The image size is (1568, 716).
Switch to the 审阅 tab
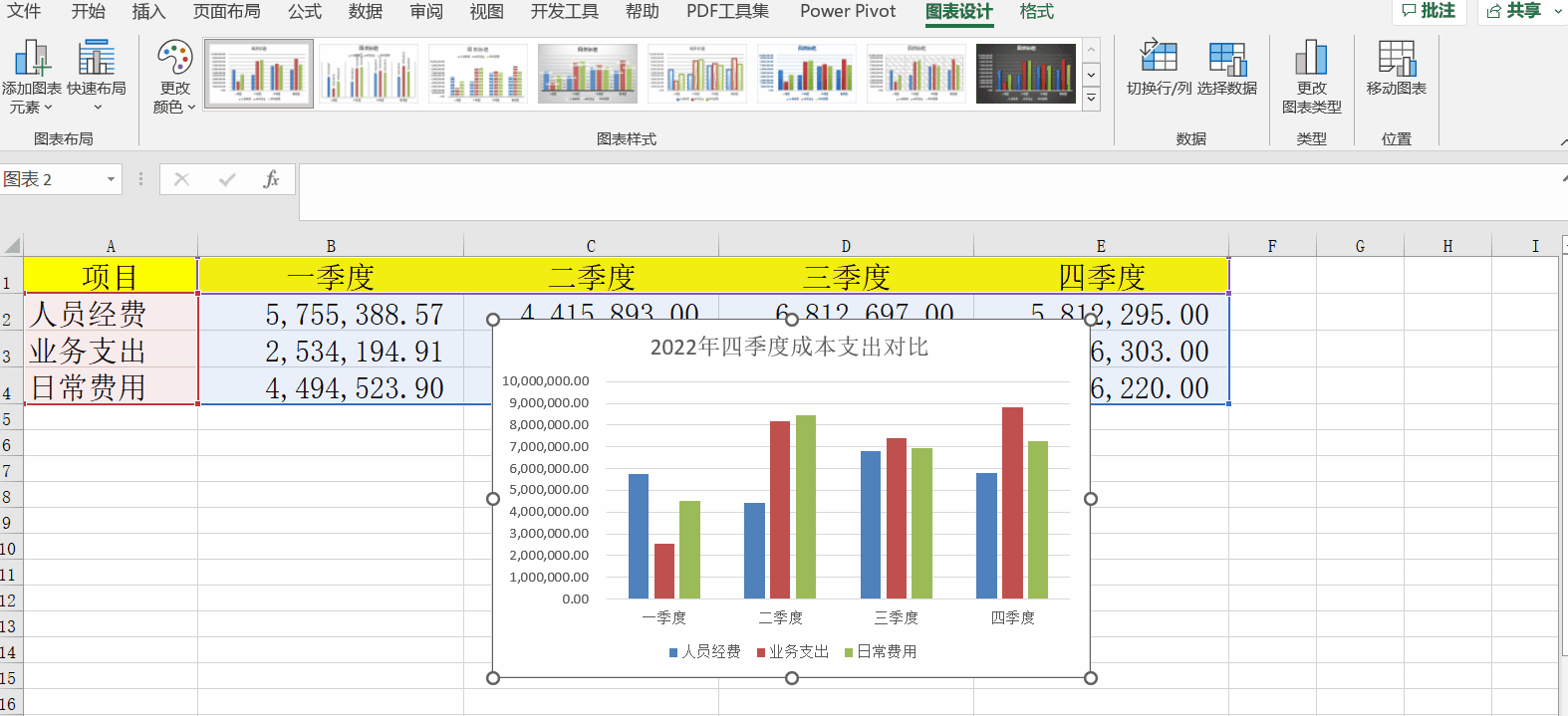tap(426, 11)
